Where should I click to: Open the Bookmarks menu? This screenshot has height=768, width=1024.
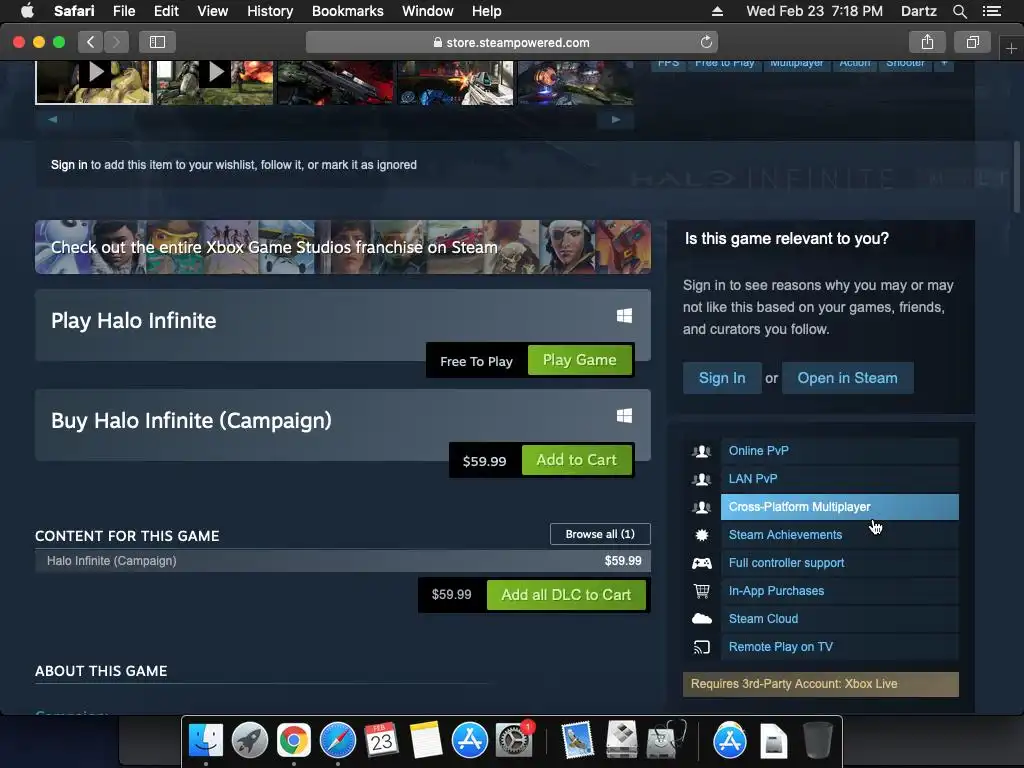[347, 11]
